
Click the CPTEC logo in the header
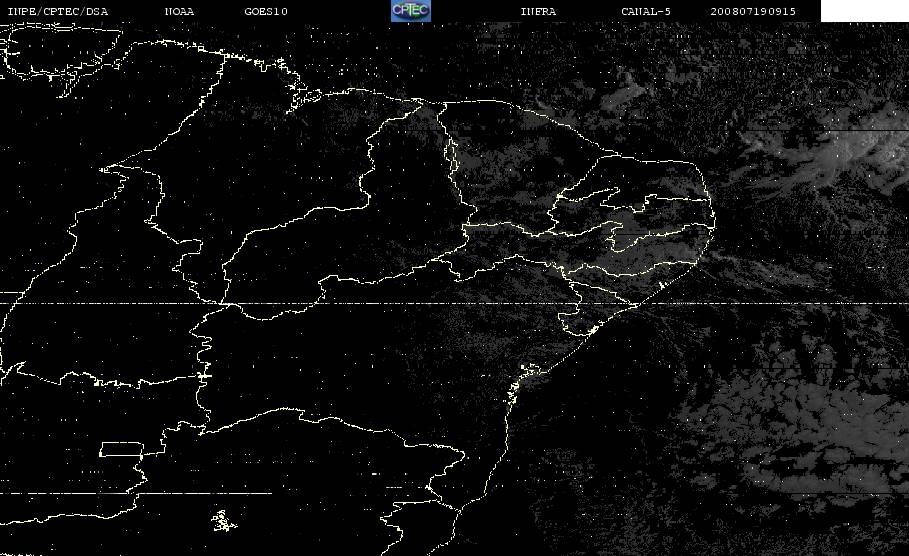410,10
